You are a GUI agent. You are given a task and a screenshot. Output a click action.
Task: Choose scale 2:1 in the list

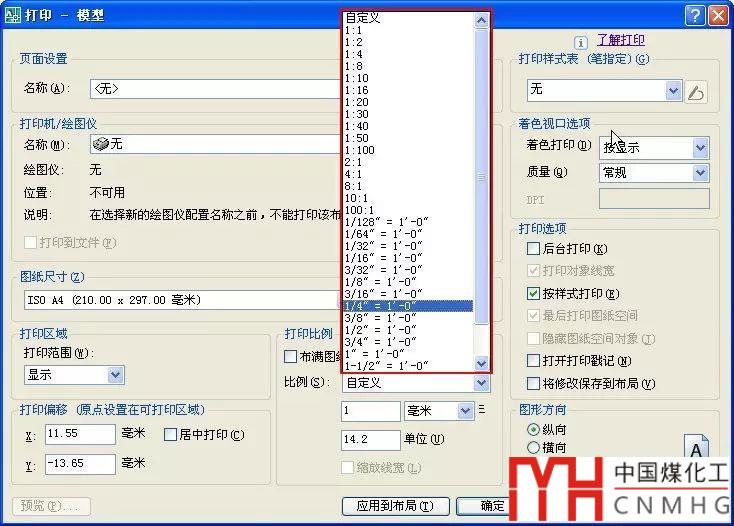click(408, 162)
